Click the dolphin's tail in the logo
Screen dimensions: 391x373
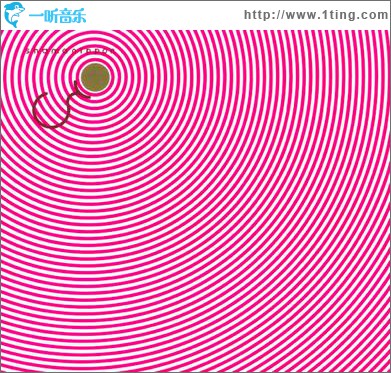coord(14,24)
